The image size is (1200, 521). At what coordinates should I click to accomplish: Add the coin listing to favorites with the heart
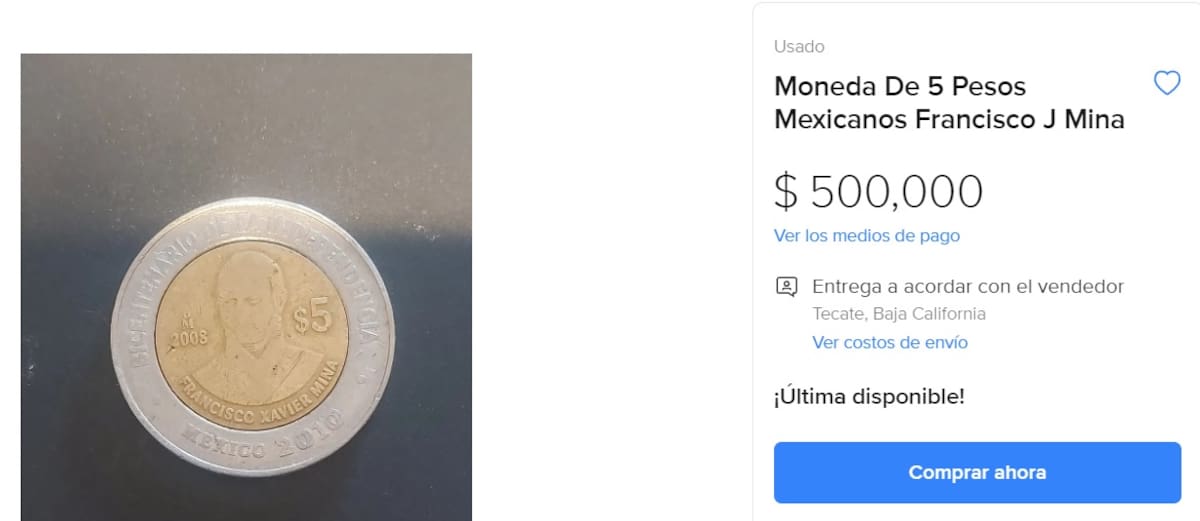[x=1167, y=84]
